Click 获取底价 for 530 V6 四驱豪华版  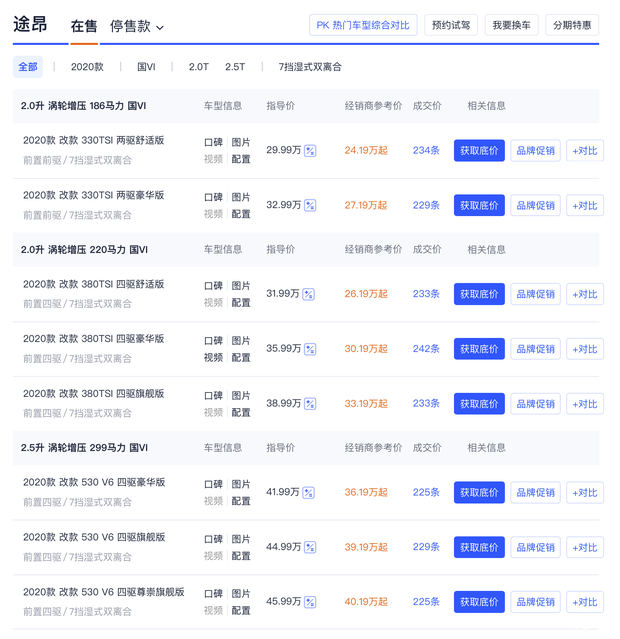[x=479, y=493]
